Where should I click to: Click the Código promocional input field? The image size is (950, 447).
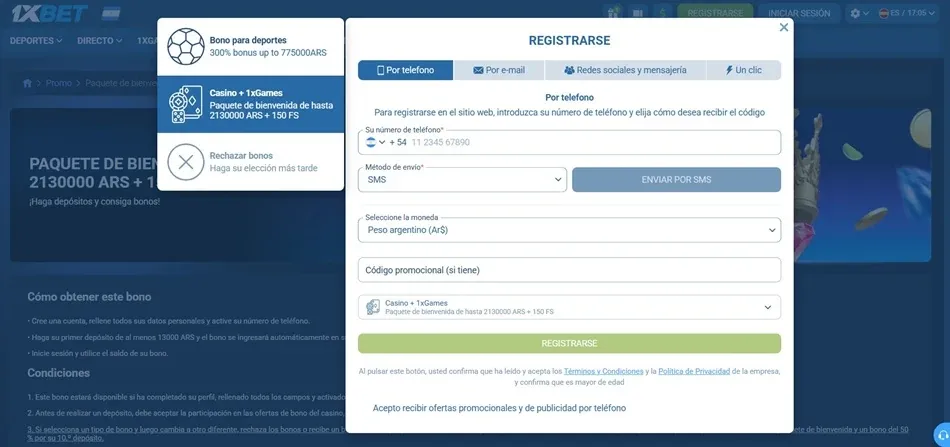[570, 270]
